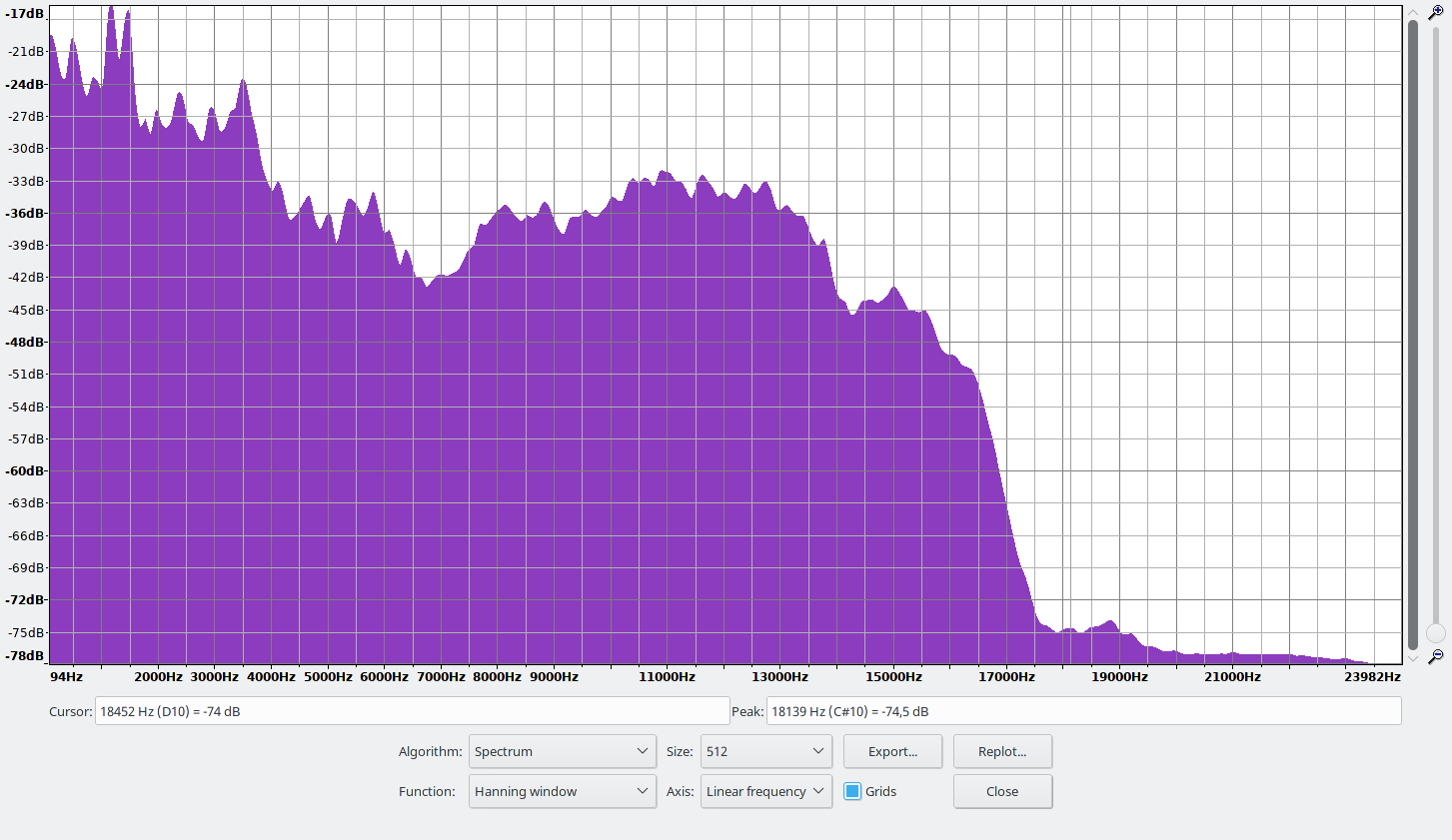Click the -60dB axis label
Screen dimensions: 1452x840
pos(25,470)
